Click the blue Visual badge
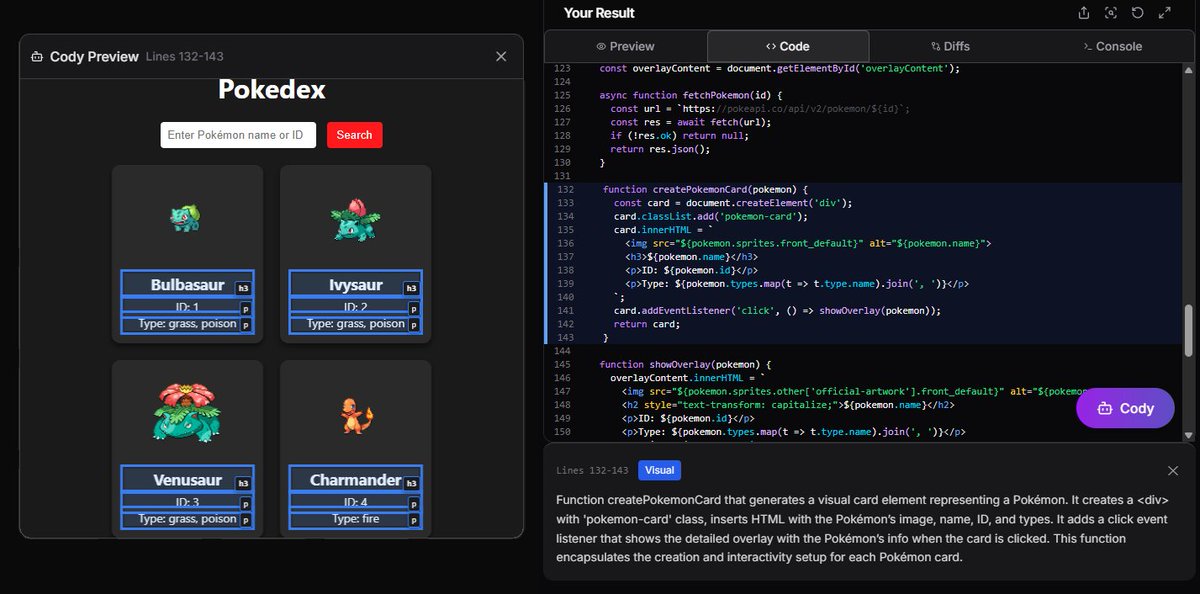The image size is (1200, 594). click(659, 470)
